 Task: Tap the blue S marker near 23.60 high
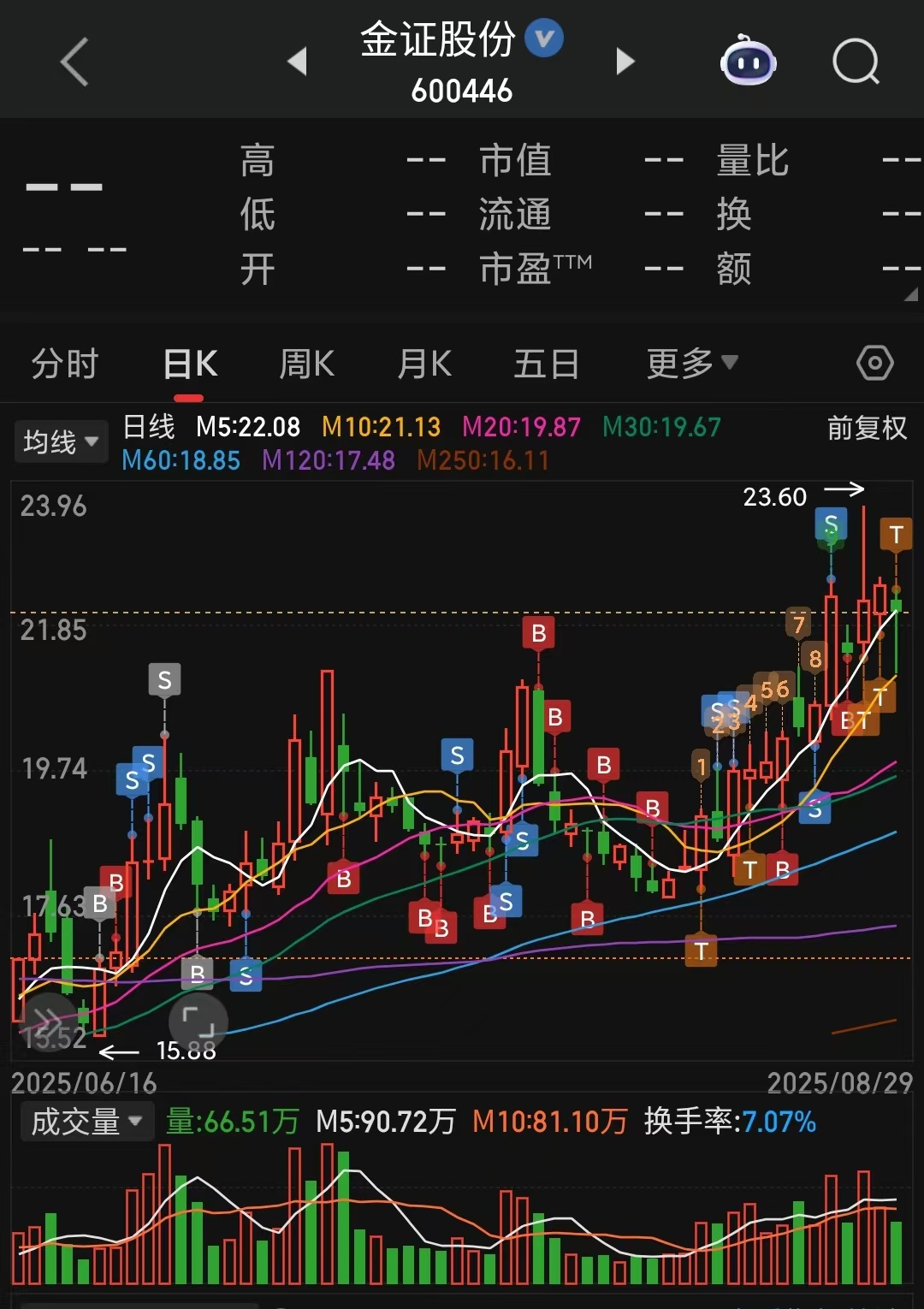(x=831, y=523)
